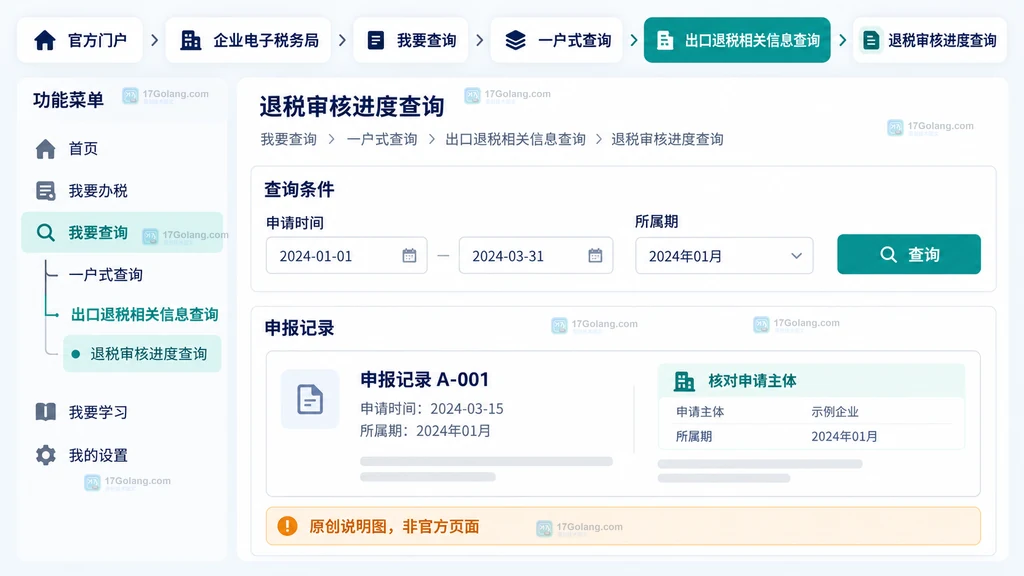Screen dimensions: 1024x576
Task: Click the 查询条件 section heading
Action: tap(299, 189)
